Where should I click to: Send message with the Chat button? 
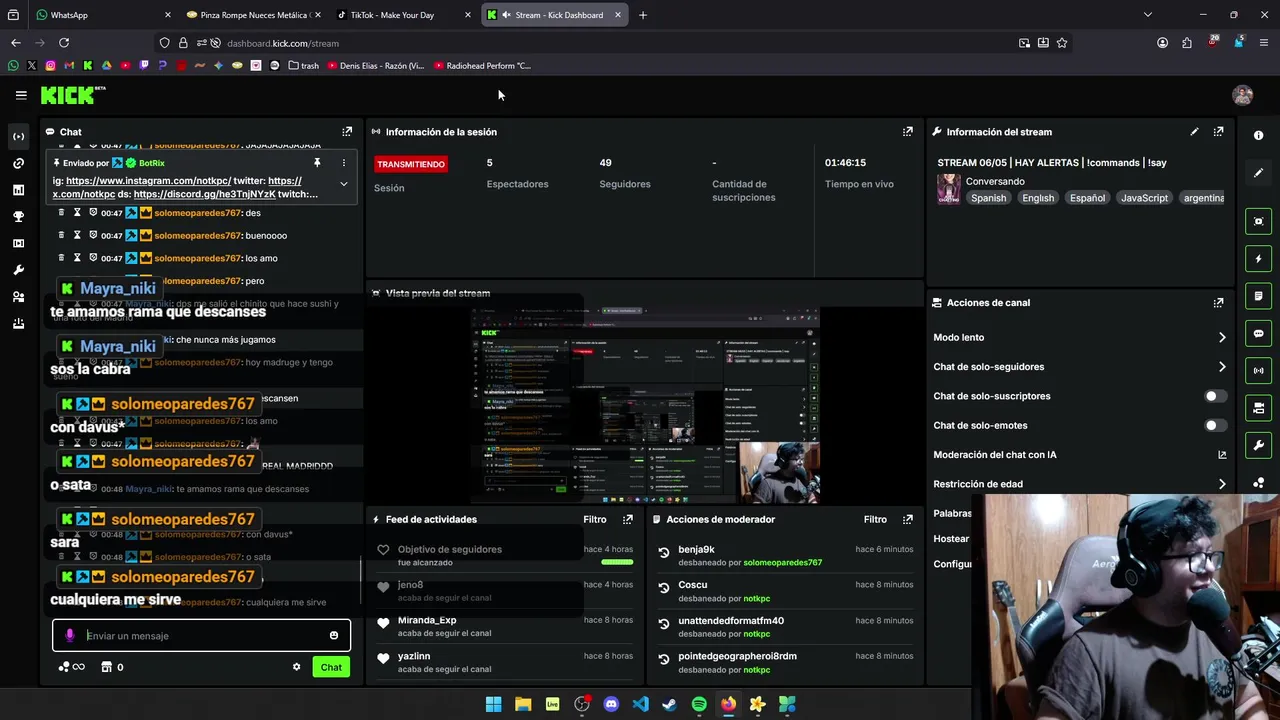(x=331, y=667)
